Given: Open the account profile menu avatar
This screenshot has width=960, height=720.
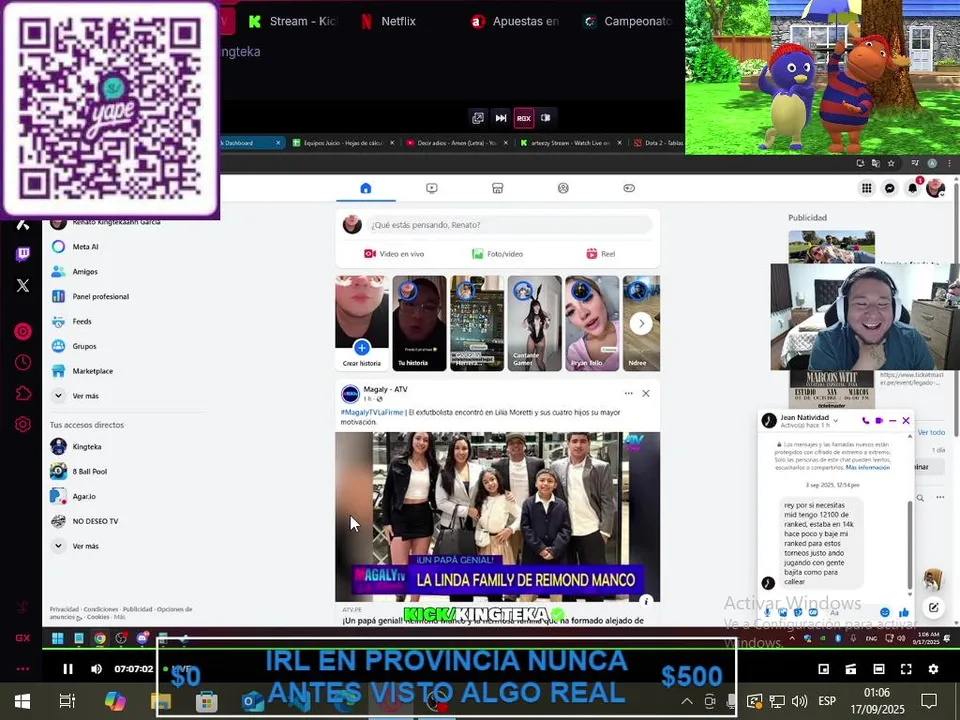Looking at the screenshot, I should click(x=936, y=188).
